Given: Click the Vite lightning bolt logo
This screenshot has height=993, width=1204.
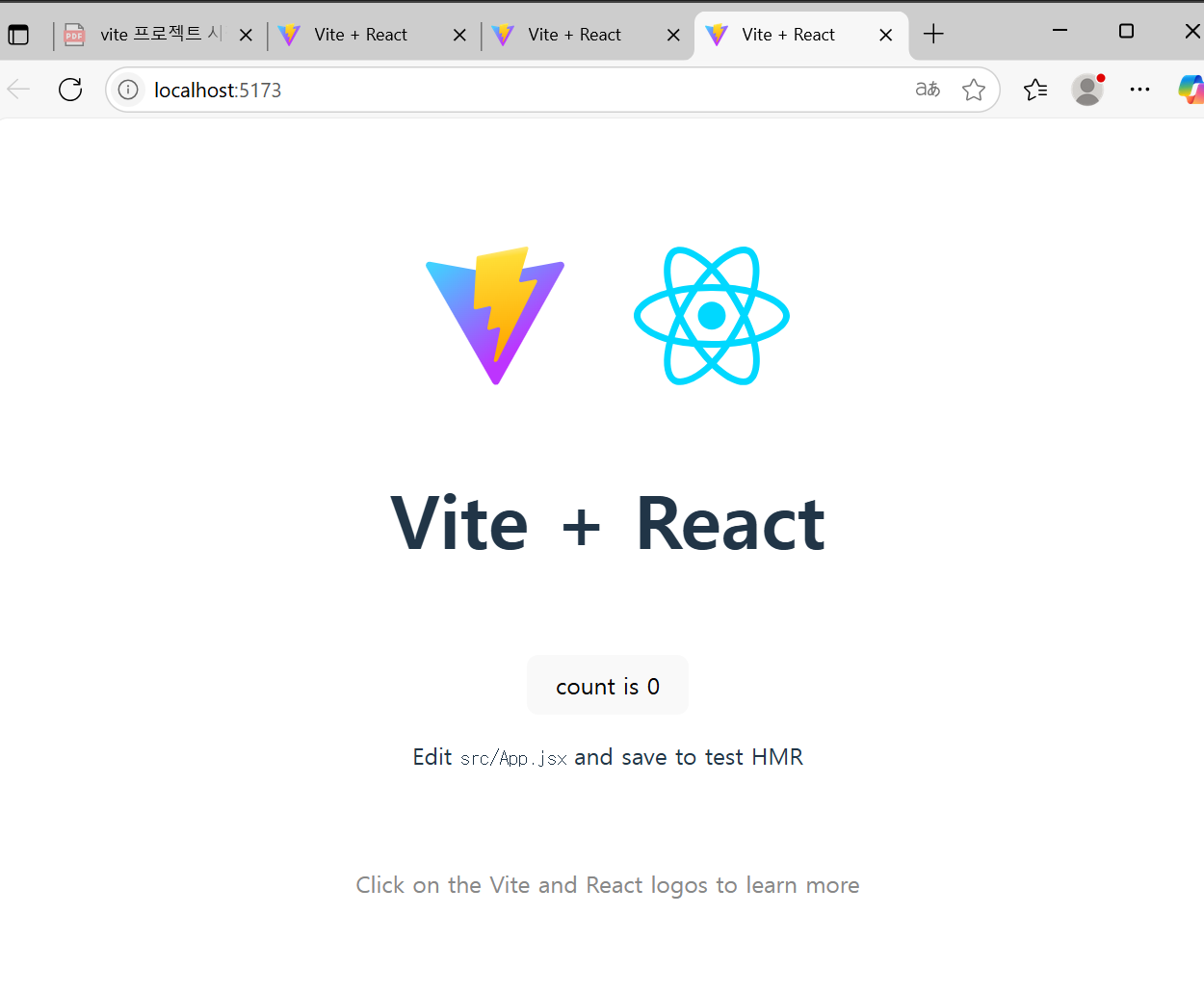Looking at the screenshot, I should tap(495, 316).
